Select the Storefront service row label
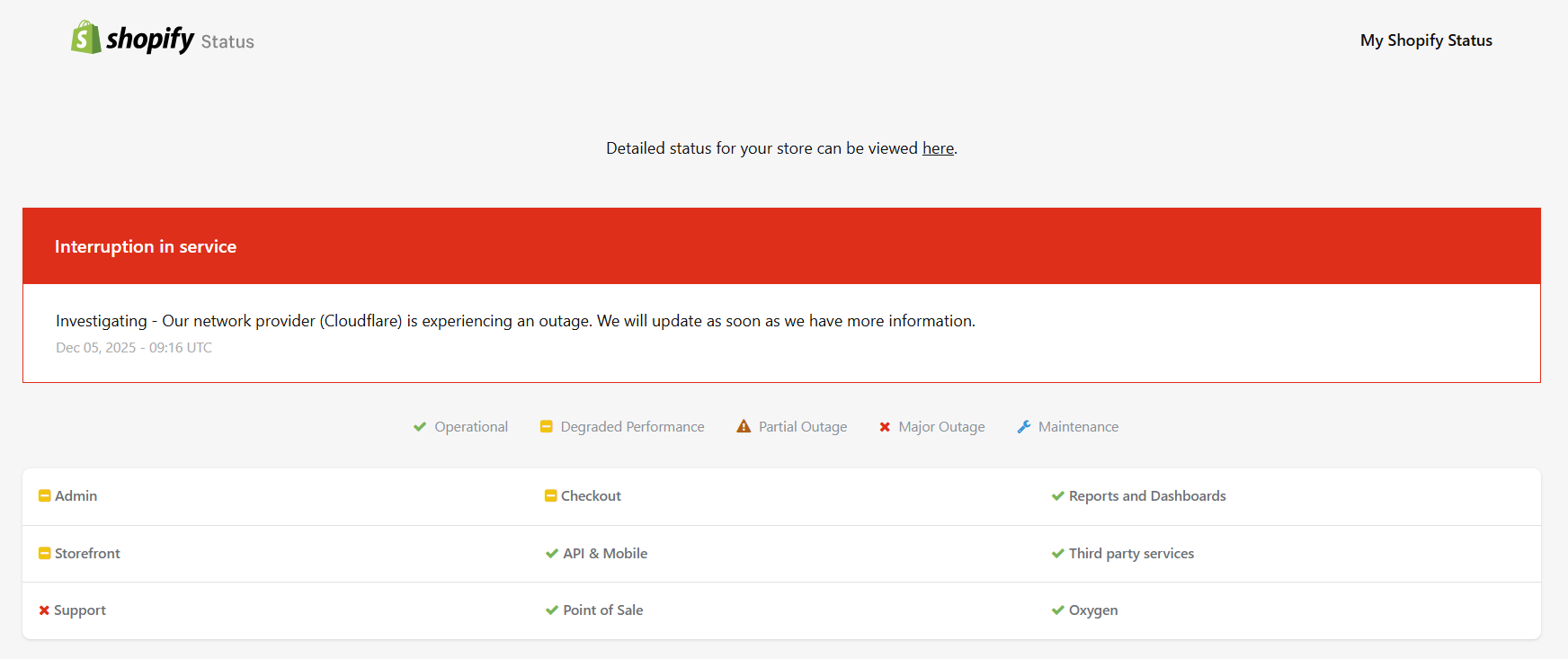 pyautogui.click(x=87, y=554)
